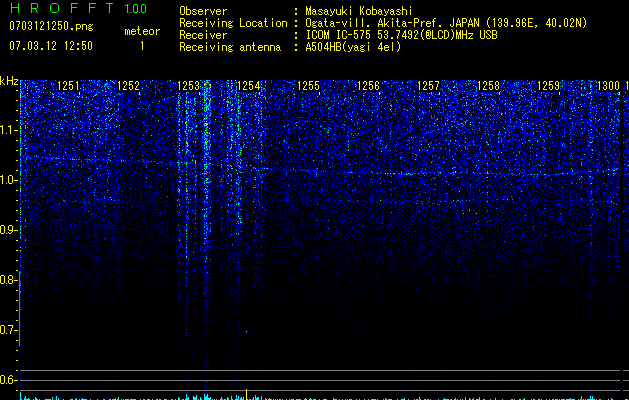Click the 1.0 kHz frequency axis label
629x400 pixels.
8,180
